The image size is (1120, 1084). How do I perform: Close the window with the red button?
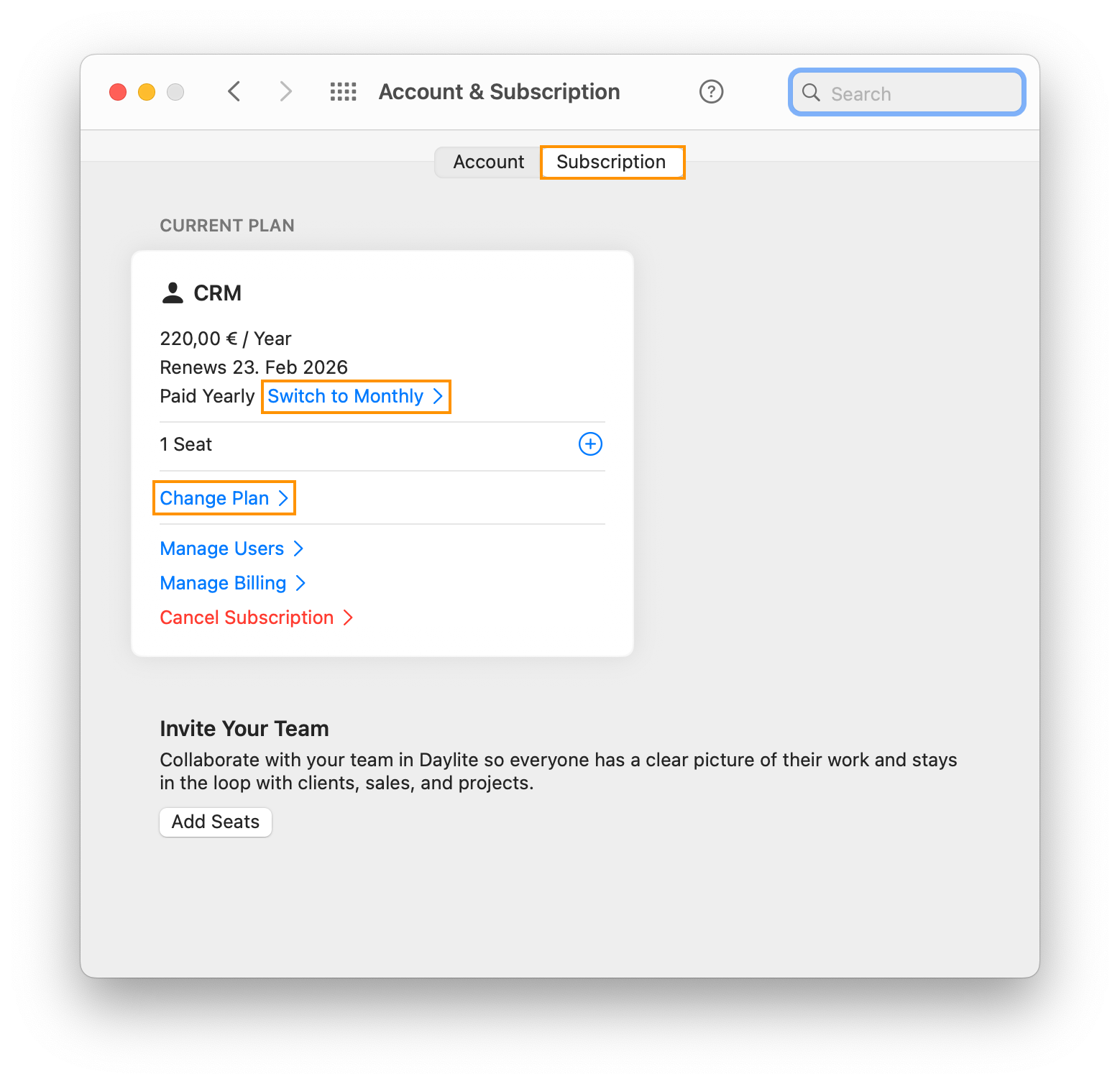pos(118,92)
